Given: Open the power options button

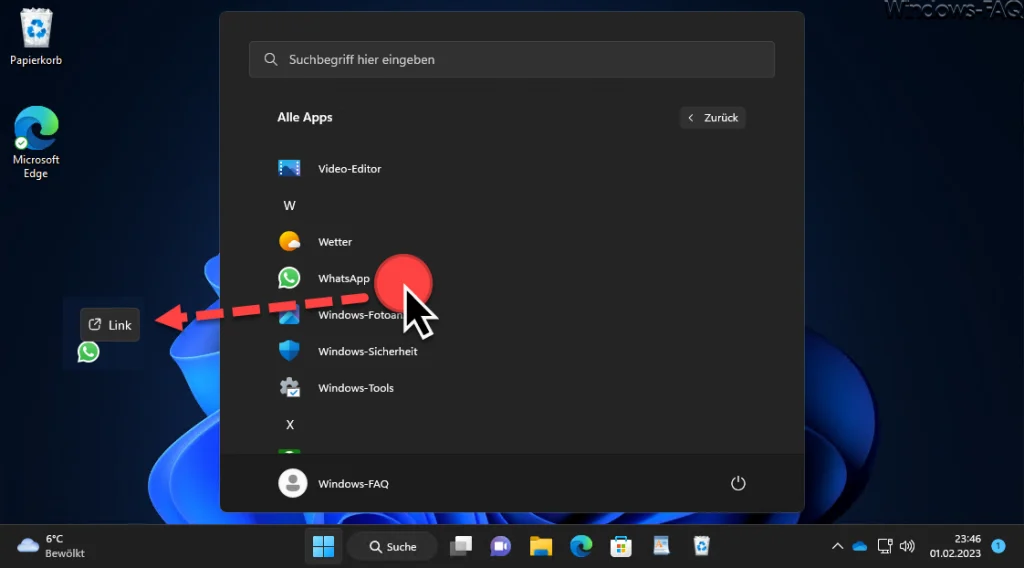Looking at the screenshot, I should (x=738, y=483).
